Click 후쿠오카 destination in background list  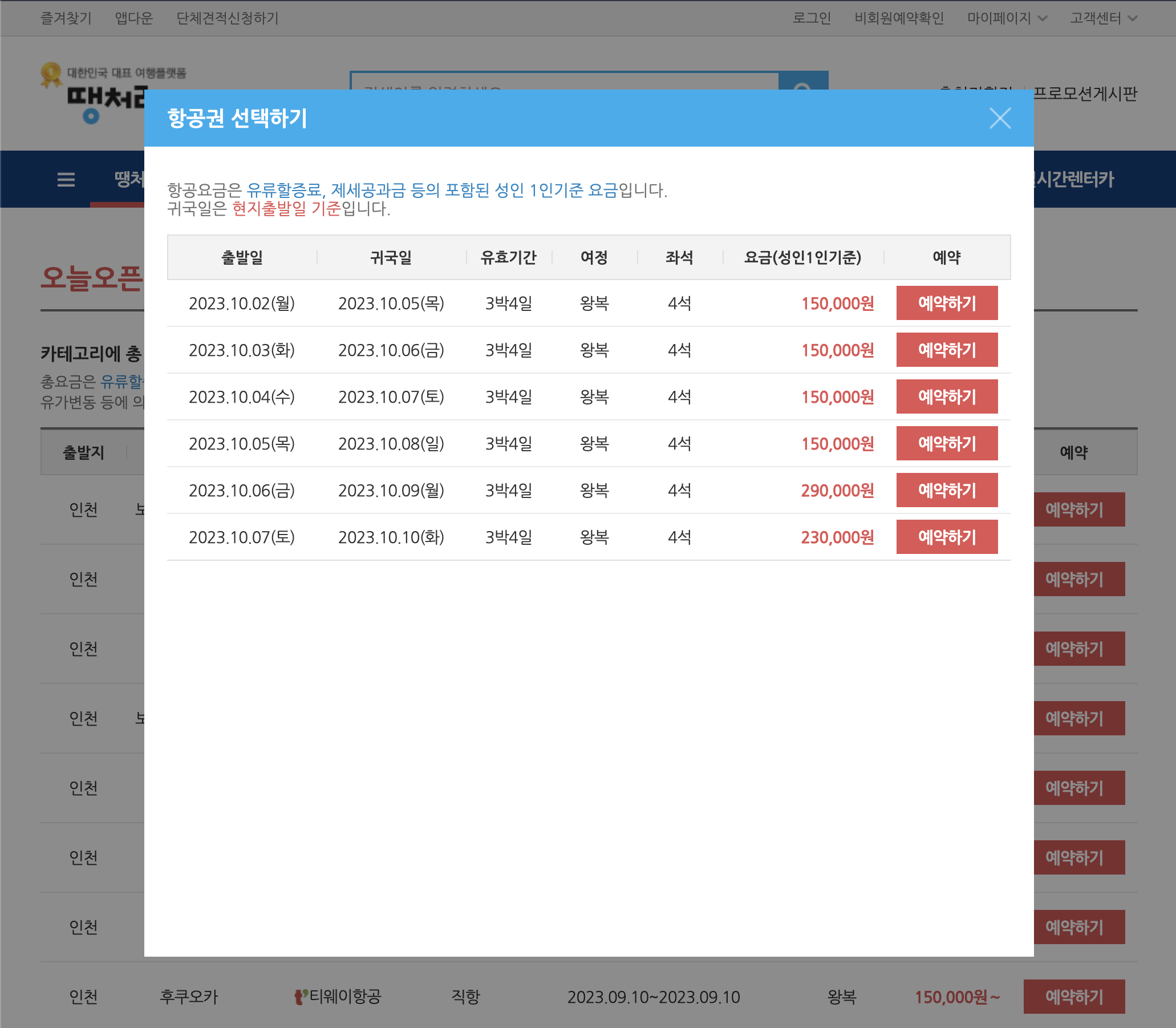pos(189,997)
